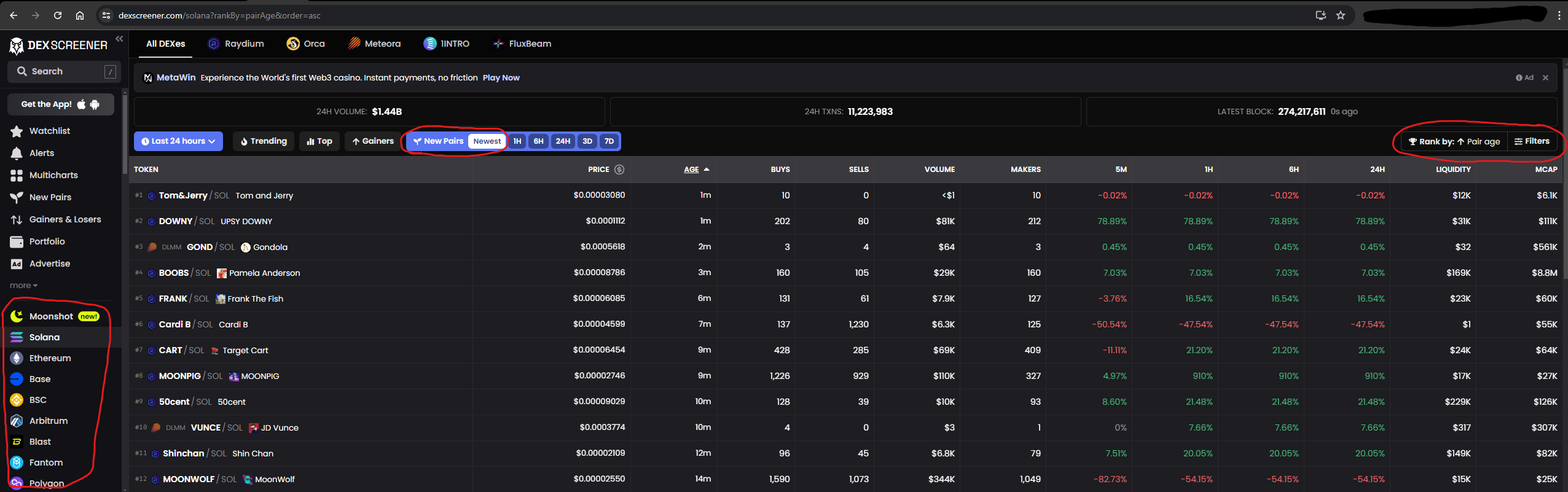Open the MOONPIG / SOL pair row
1568x492 pixels.
pyautogui.click(x=847, y=376)
